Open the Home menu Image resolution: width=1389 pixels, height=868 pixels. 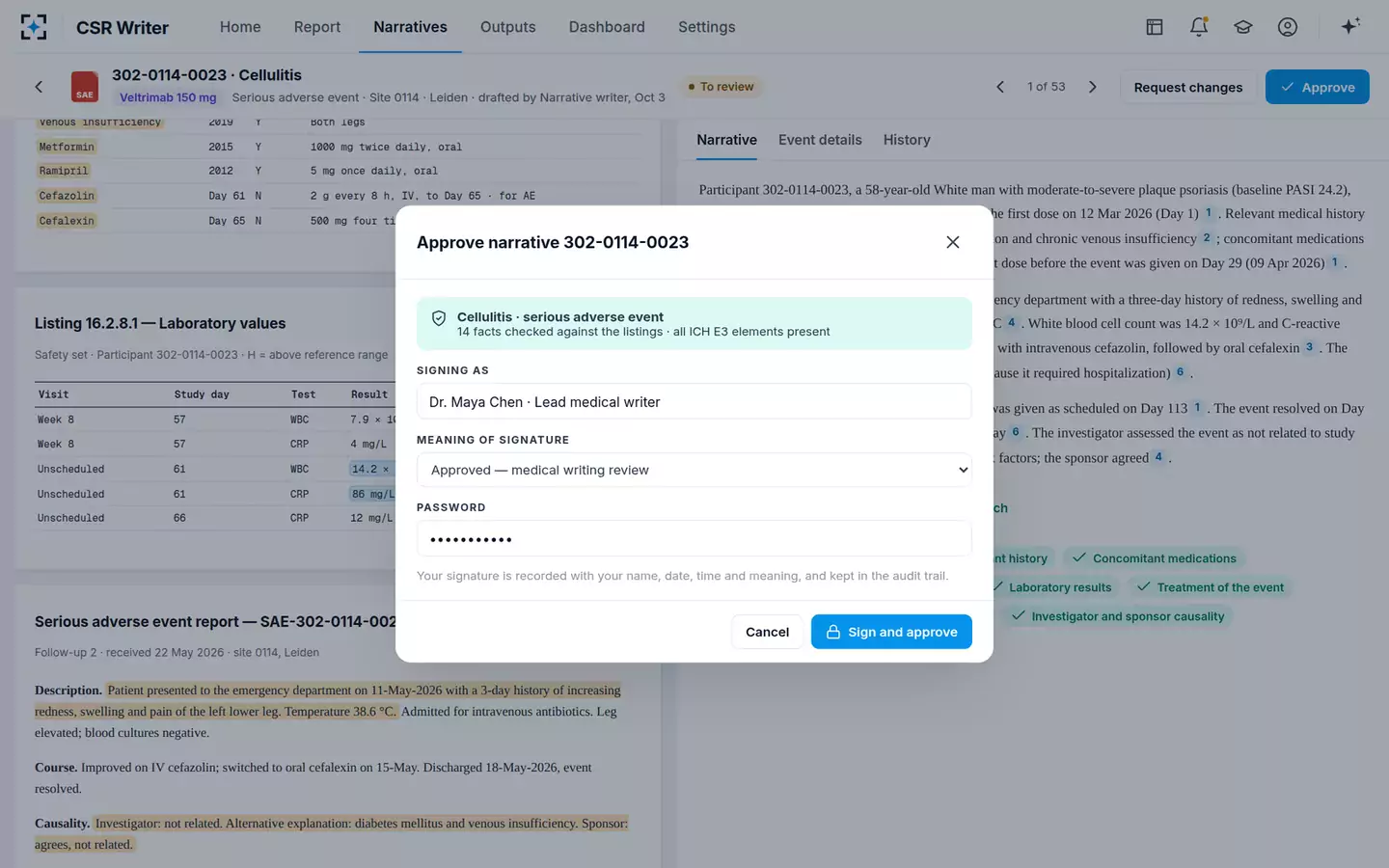coord(240,27)
